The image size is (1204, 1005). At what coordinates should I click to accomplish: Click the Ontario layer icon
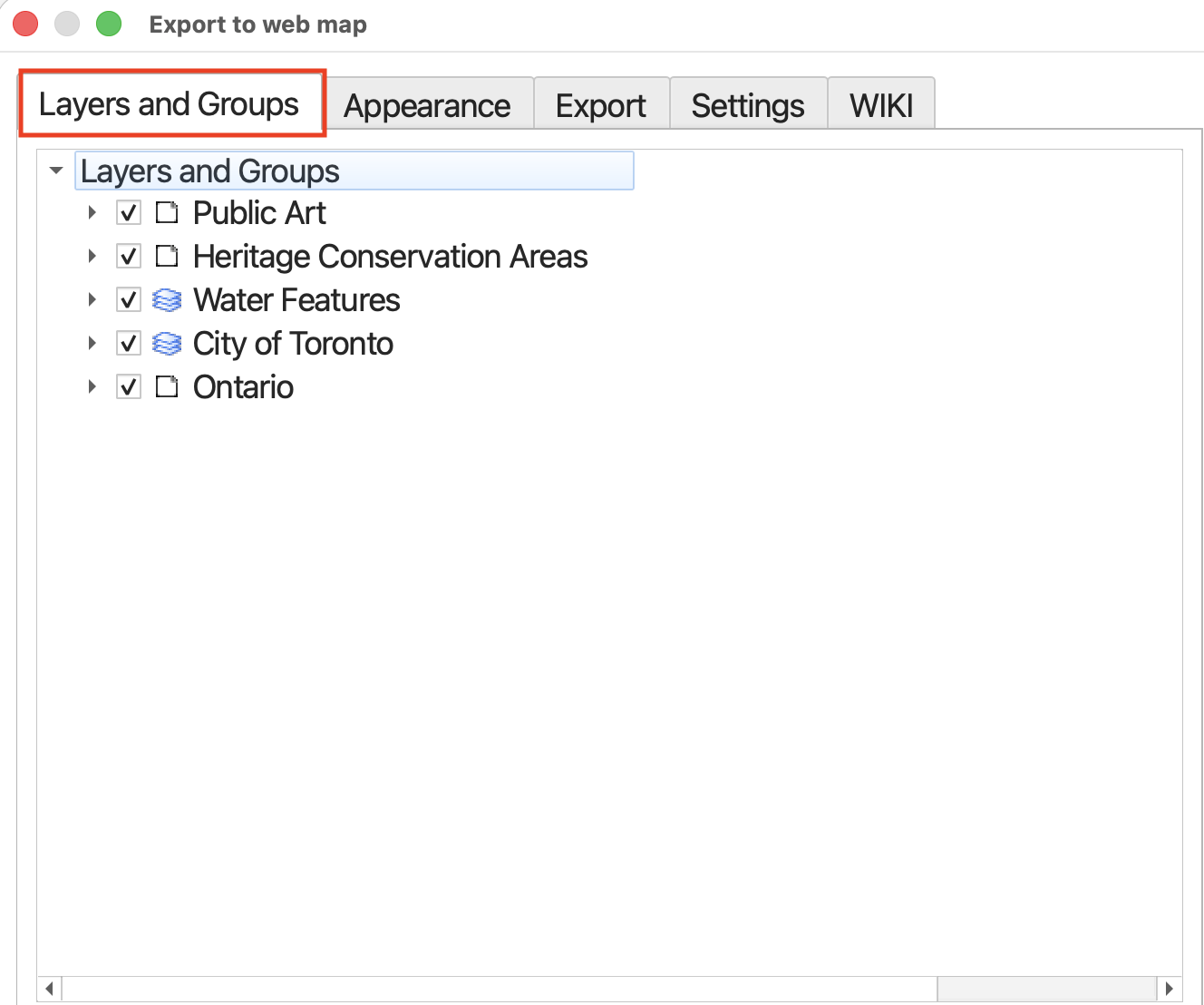[x=167, y=387]
